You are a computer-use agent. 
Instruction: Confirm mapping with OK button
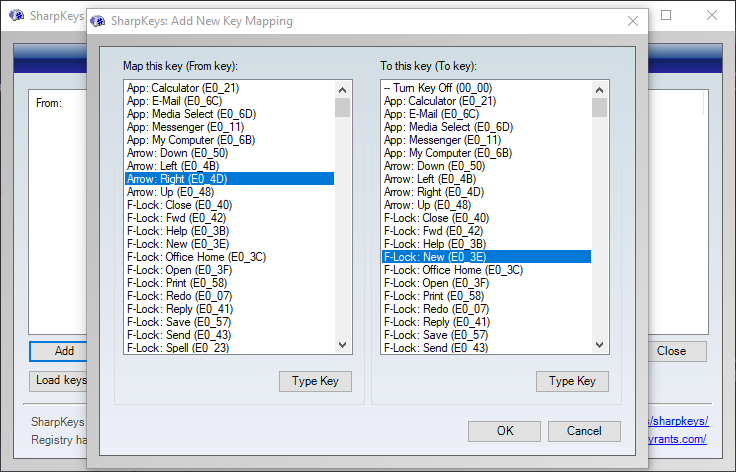pos(505,431)
